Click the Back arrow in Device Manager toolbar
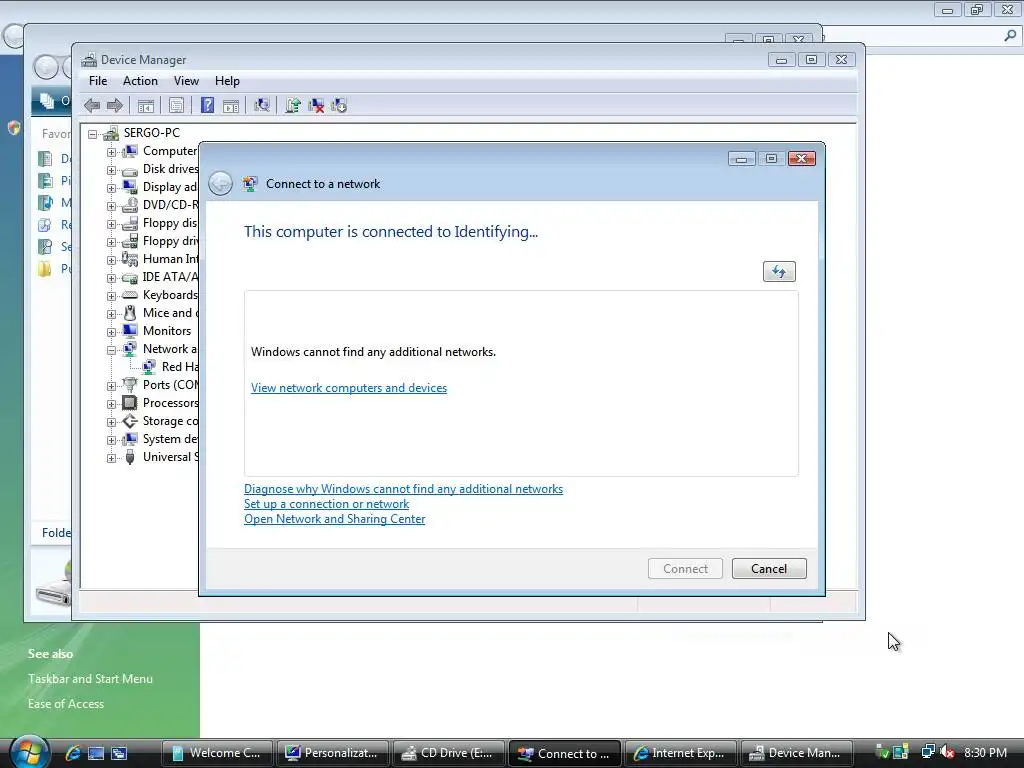The width and height of the screenshot is (1024, 768). 92,105
